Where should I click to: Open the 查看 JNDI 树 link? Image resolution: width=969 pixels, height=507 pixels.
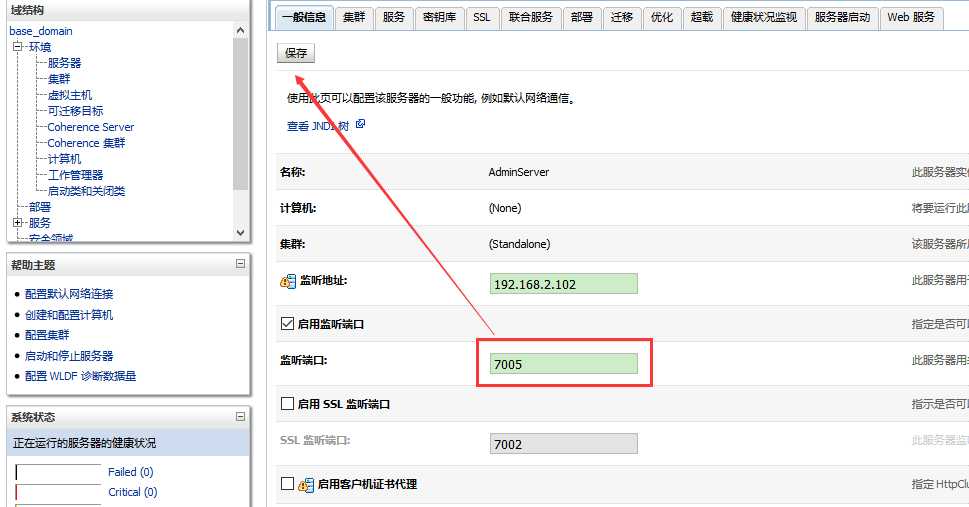[318, 126]
